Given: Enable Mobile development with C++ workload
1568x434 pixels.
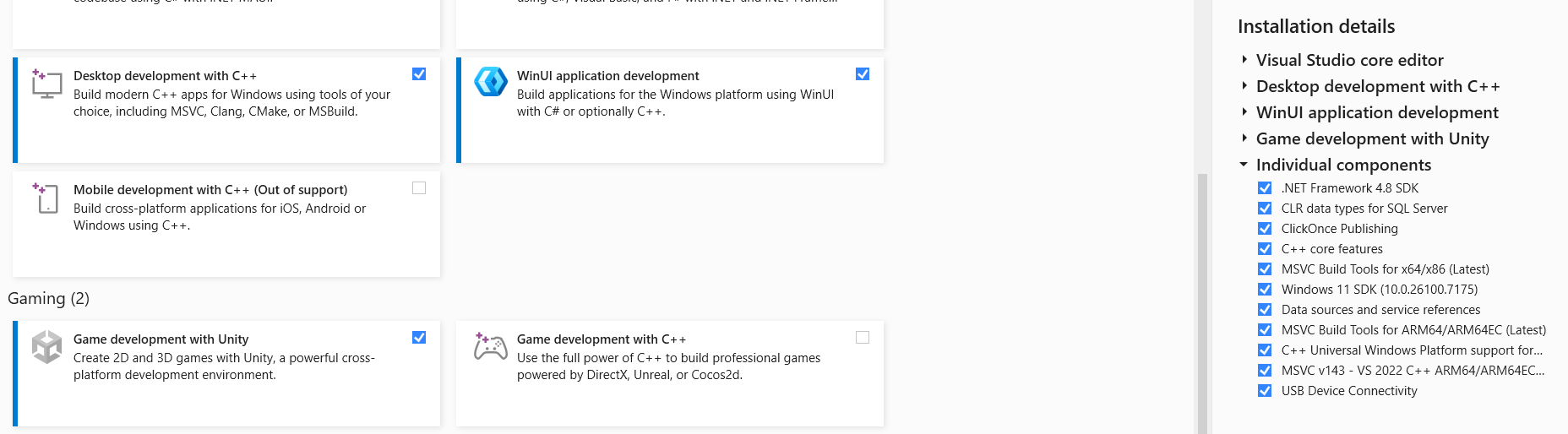Looking at the screenshot, I should coord(419,188).
